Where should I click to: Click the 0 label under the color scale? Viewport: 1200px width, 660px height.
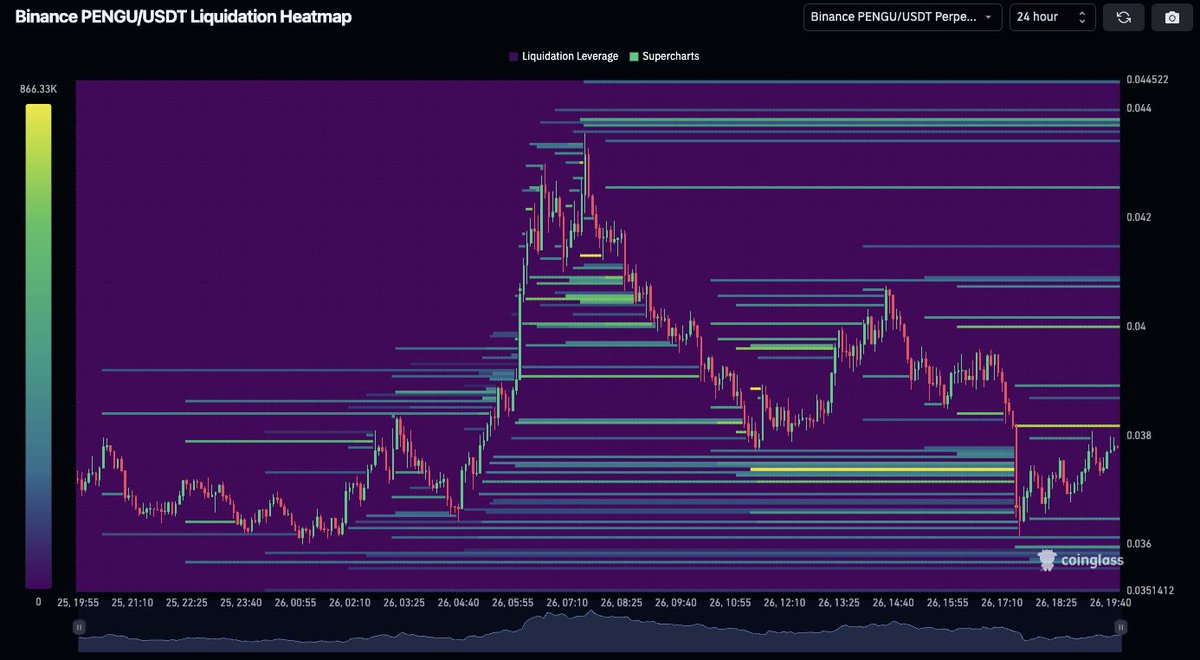[38, 601]
